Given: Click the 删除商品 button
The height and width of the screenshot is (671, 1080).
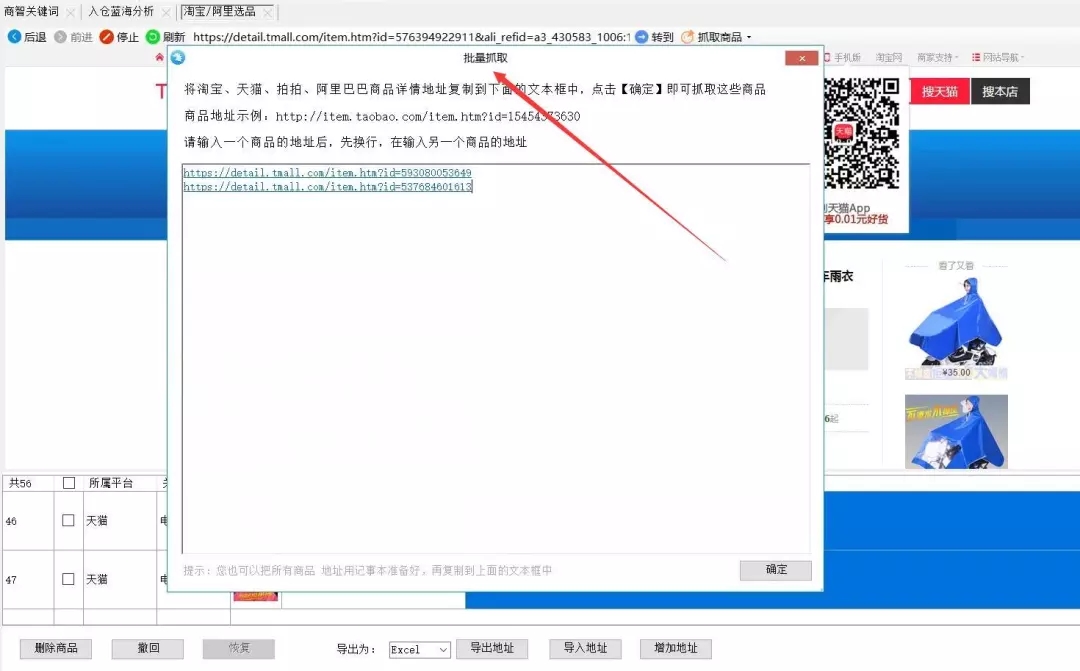Looking at the screenshot, I should [x=56, y=648].
